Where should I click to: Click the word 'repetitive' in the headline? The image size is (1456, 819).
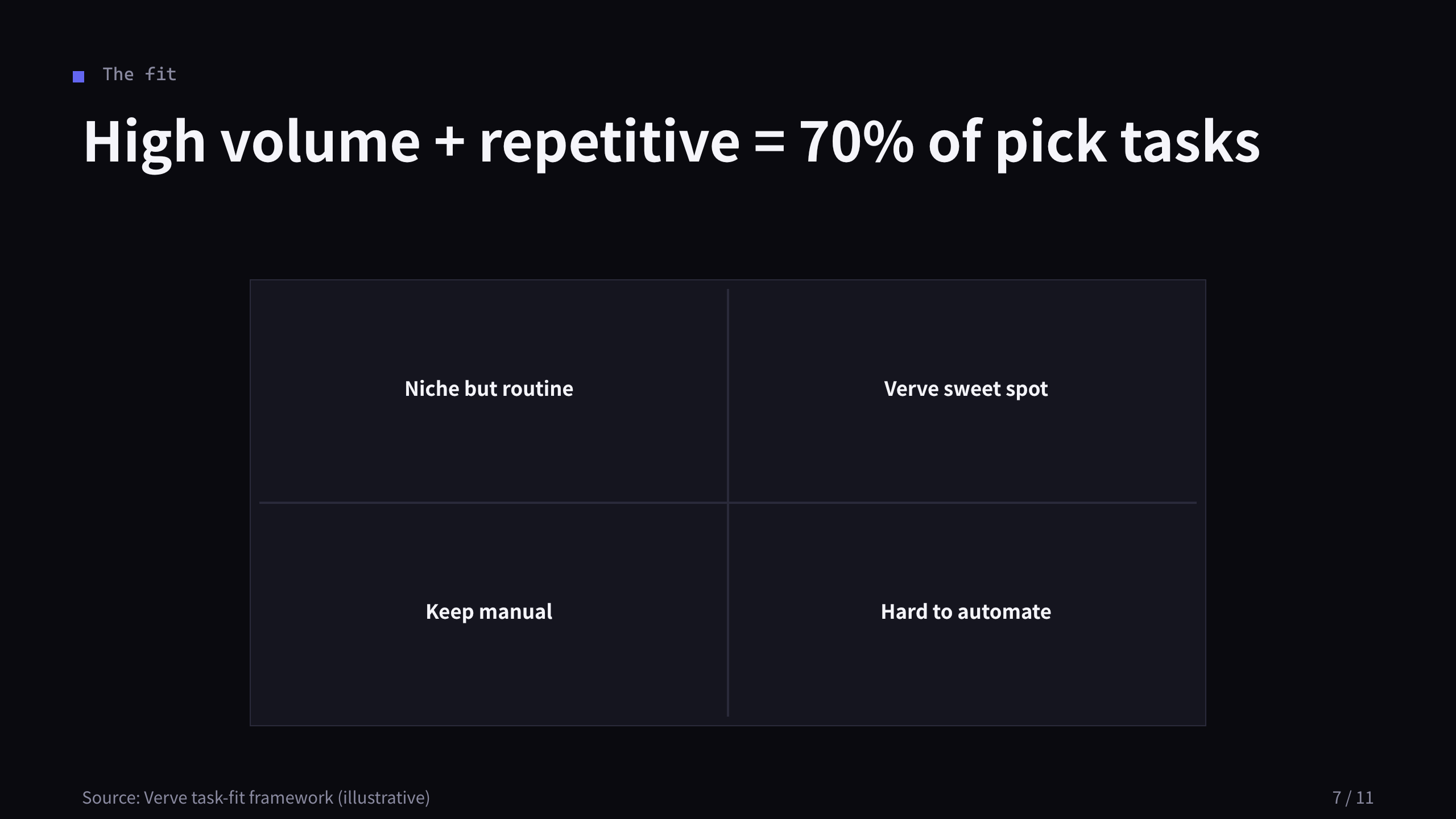point(610,142)
